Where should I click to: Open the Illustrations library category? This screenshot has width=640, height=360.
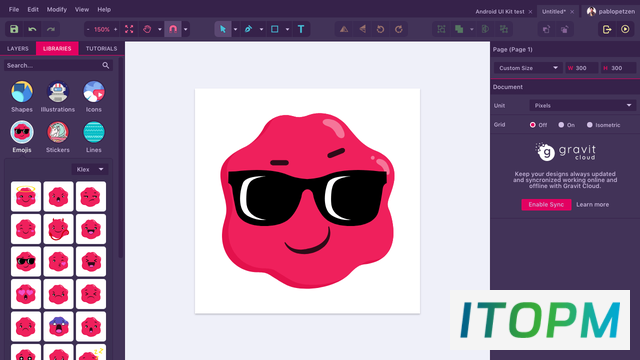(x=58, y=96)
